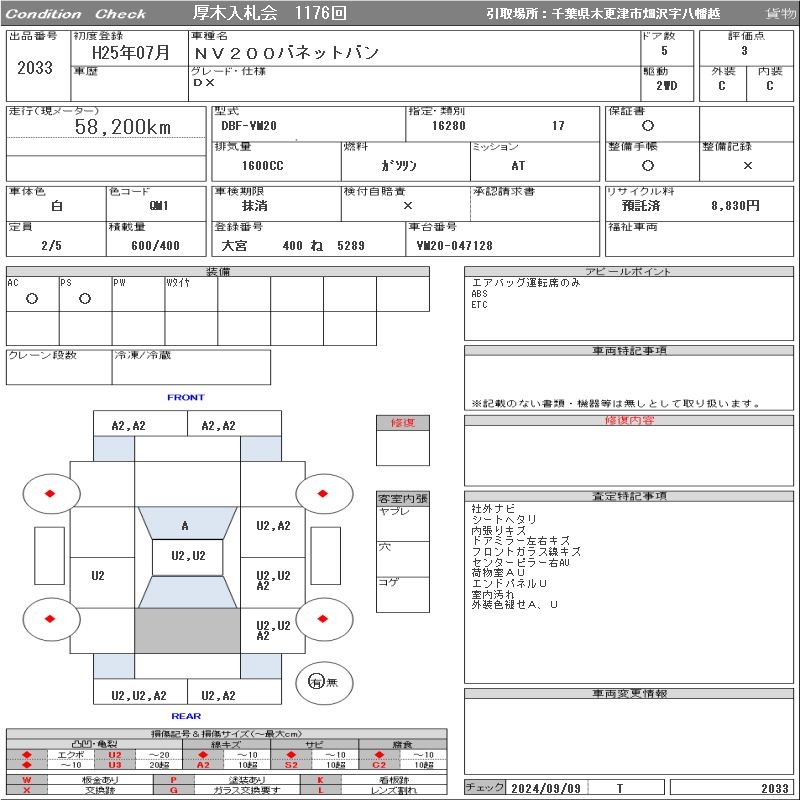Click the vehicle name NV200バネットバン
800x800 pixels.
click(286, 53)
